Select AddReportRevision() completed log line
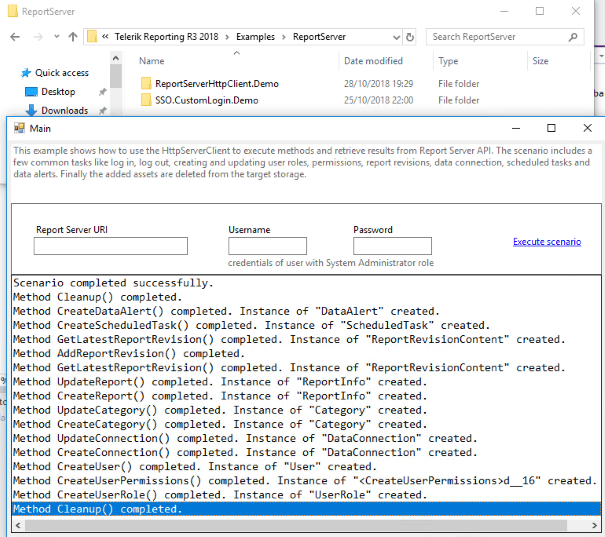605x537 pixels. click(x=306, y=354)
